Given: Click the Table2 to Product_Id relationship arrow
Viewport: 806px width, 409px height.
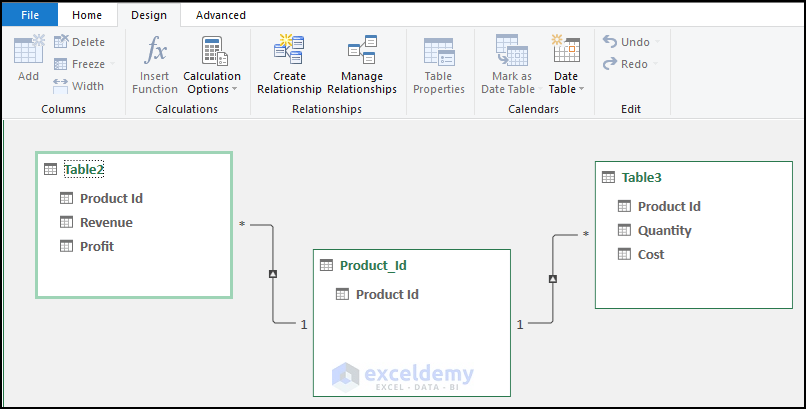Looking at the screenshot, I should tap(273, 274).
